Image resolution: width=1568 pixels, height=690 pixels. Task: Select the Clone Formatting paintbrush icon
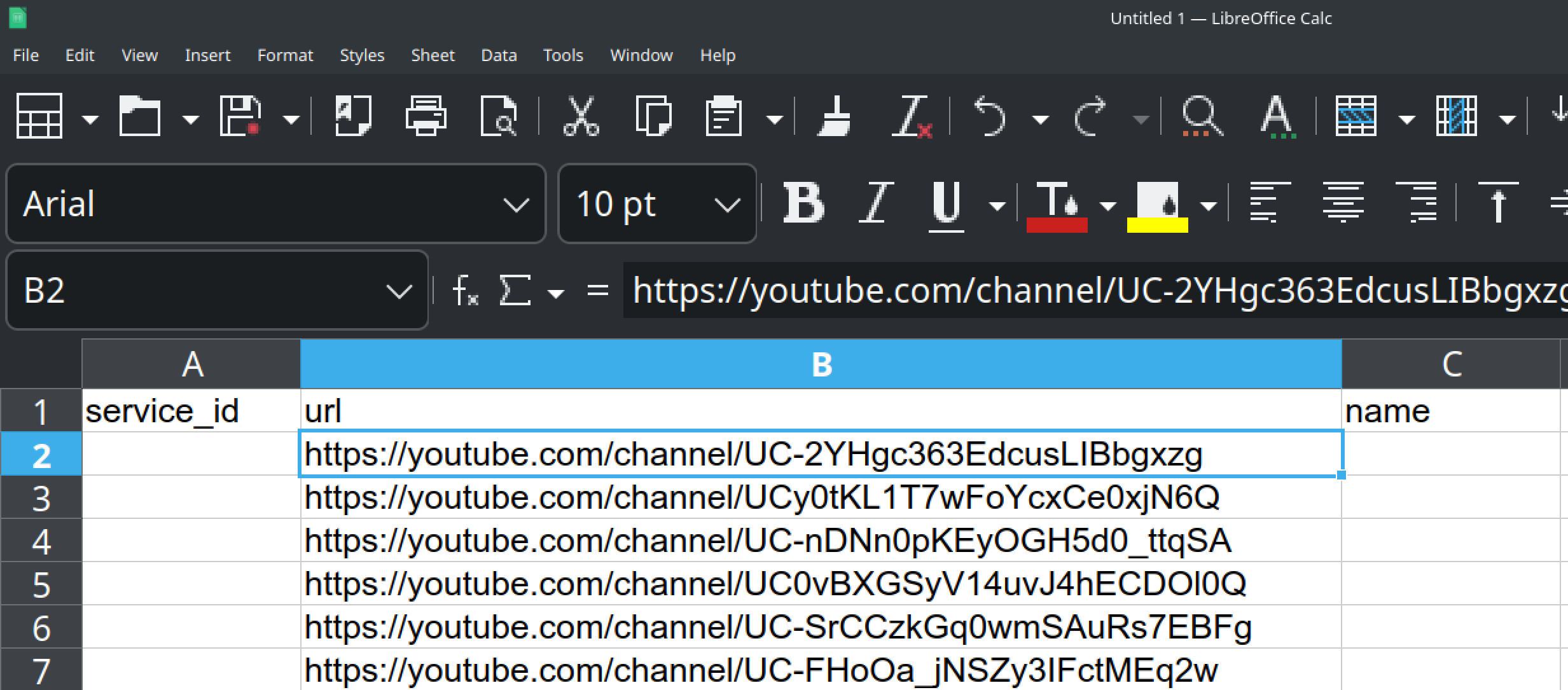point(833,116)
